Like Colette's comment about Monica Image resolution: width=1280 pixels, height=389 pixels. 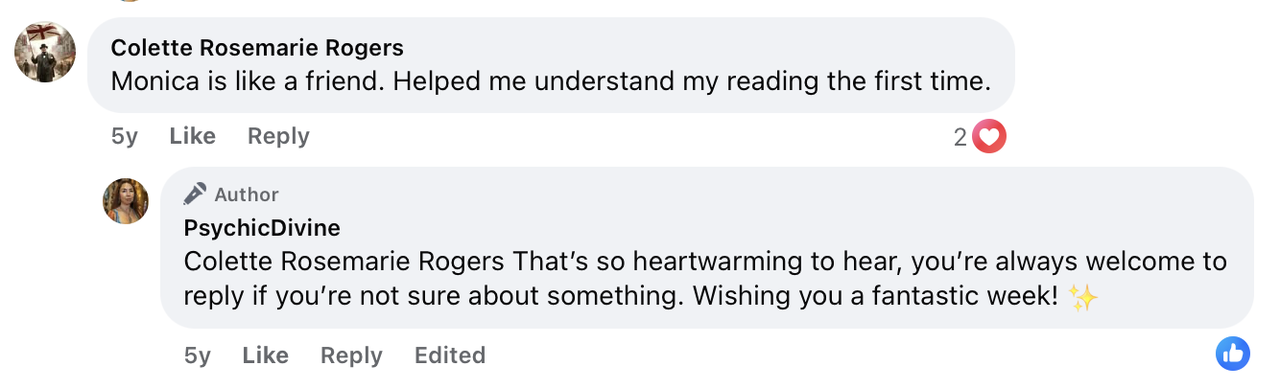click(192, 136)
